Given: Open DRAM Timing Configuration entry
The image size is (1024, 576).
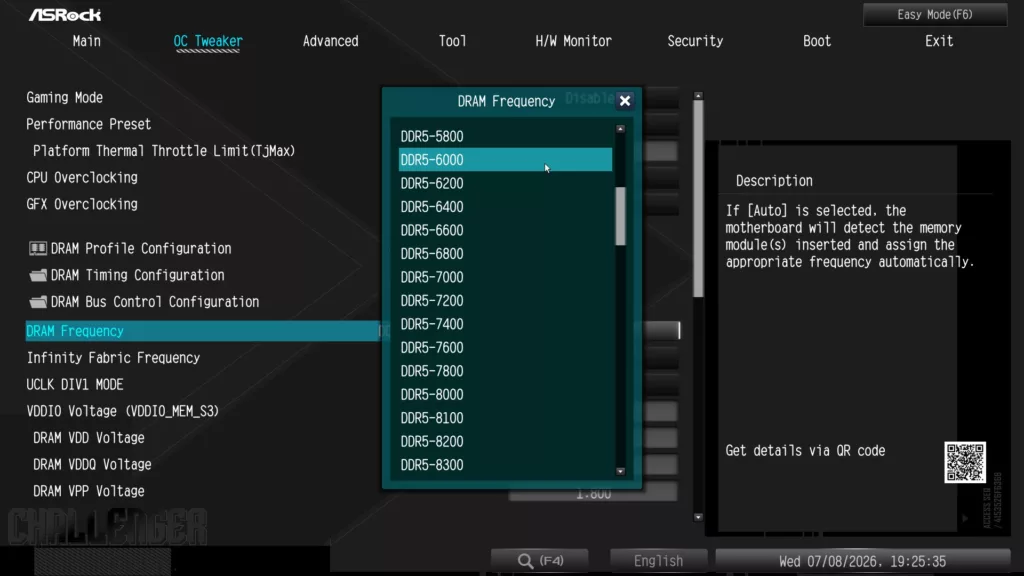Looking at the screenshot, I should coord(138,275).
